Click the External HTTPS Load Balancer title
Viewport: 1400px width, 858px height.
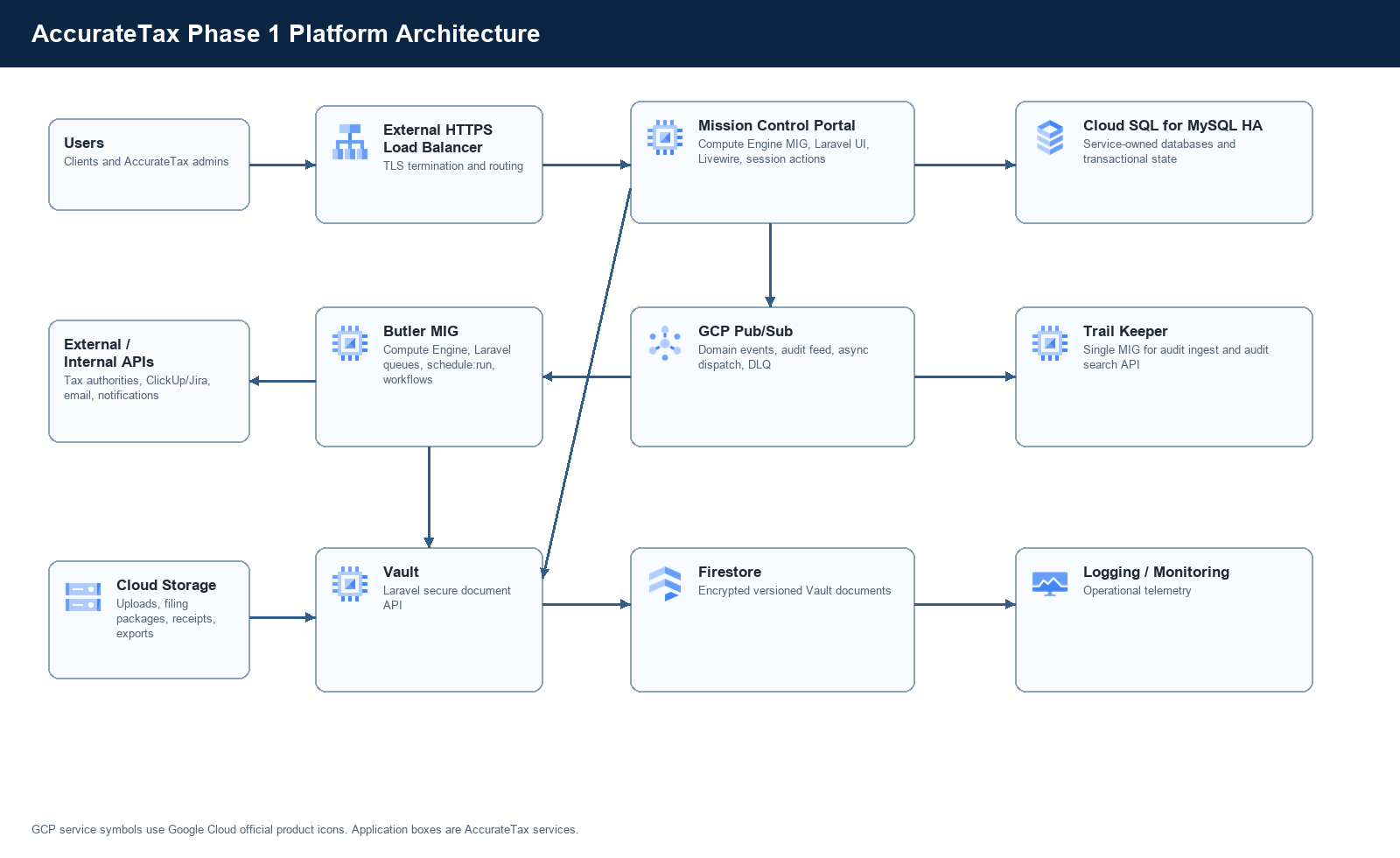(x=437, y=138)
